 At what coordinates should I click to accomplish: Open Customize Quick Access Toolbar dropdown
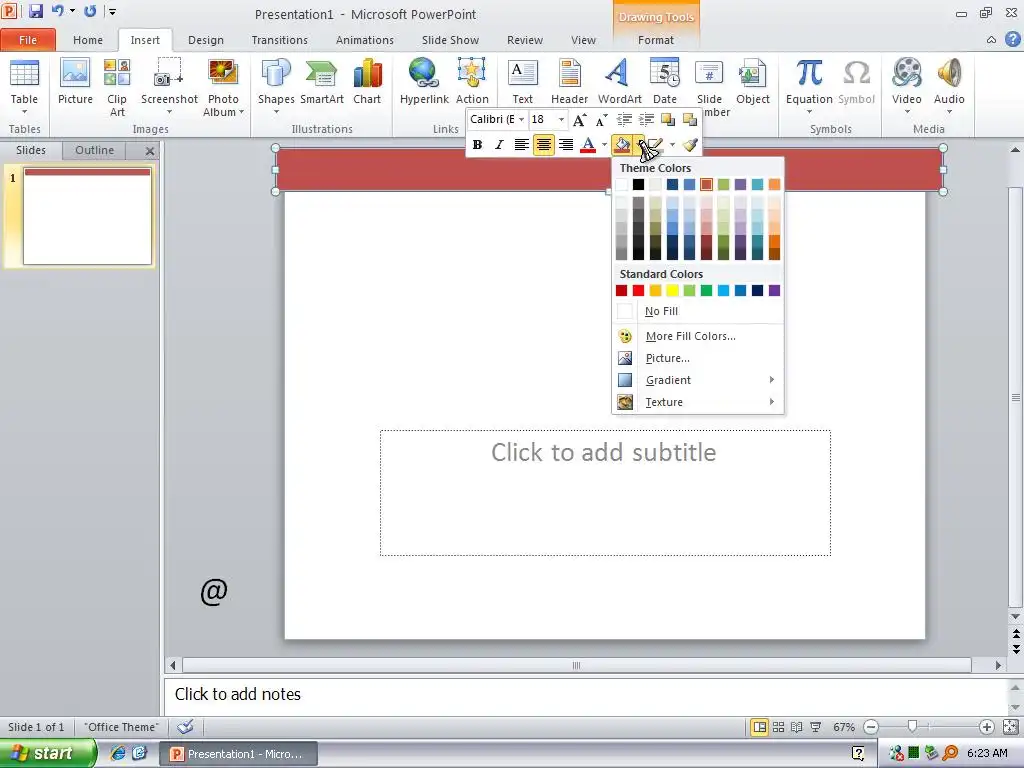pos(112,12)
